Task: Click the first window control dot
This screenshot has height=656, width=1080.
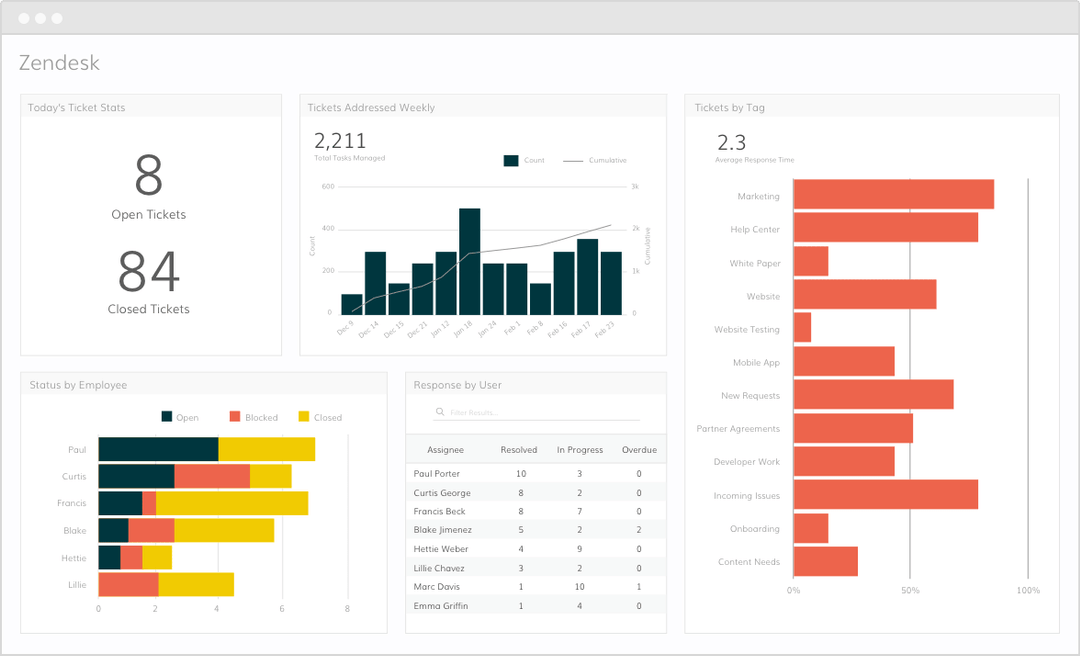Action: pyautogui.click(x=23, y=18)
